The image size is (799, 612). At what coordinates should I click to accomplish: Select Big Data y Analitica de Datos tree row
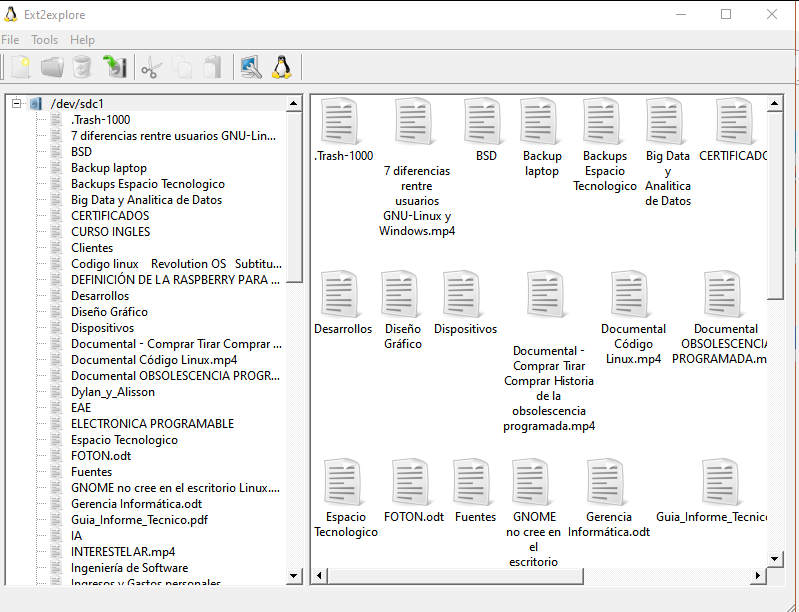[x=146, y=200]
